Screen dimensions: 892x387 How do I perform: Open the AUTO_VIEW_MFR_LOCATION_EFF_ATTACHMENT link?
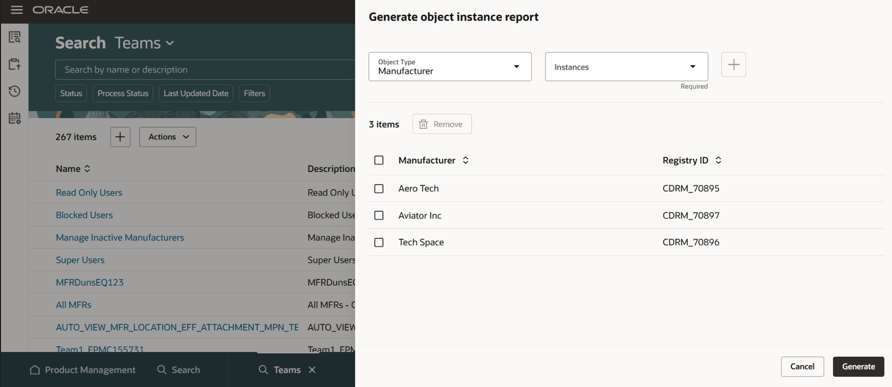pos(177,328)
